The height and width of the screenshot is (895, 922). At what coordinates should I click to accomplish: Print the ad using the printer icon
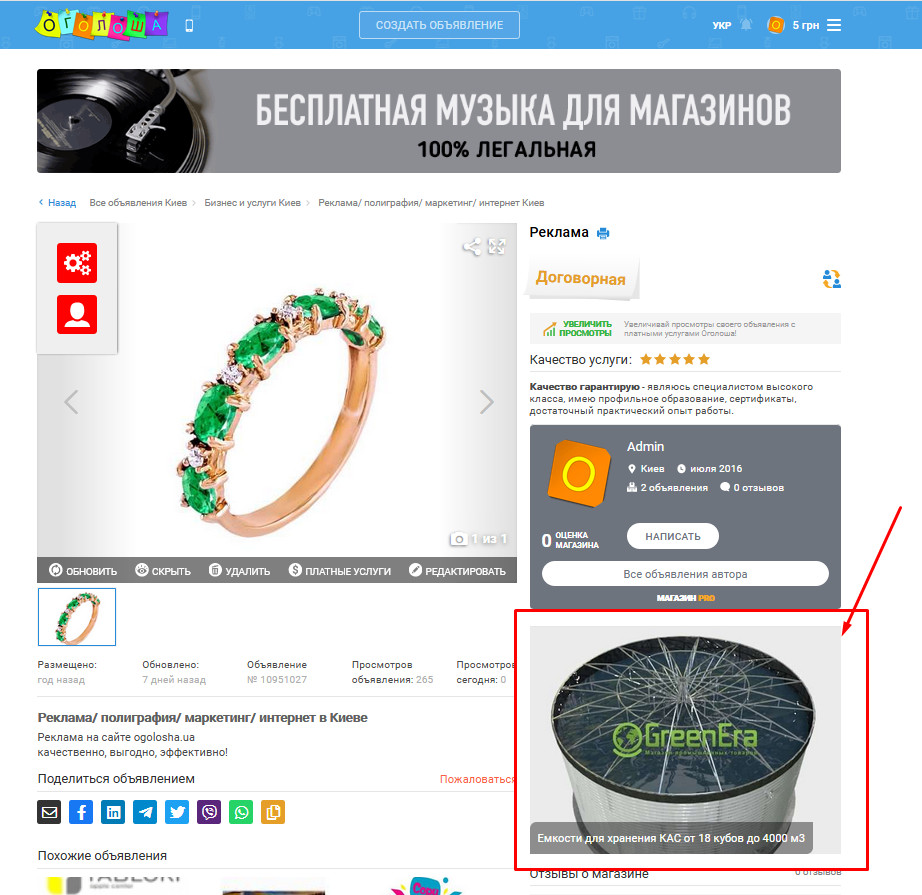pyautogui.click(x=603, y=233)
